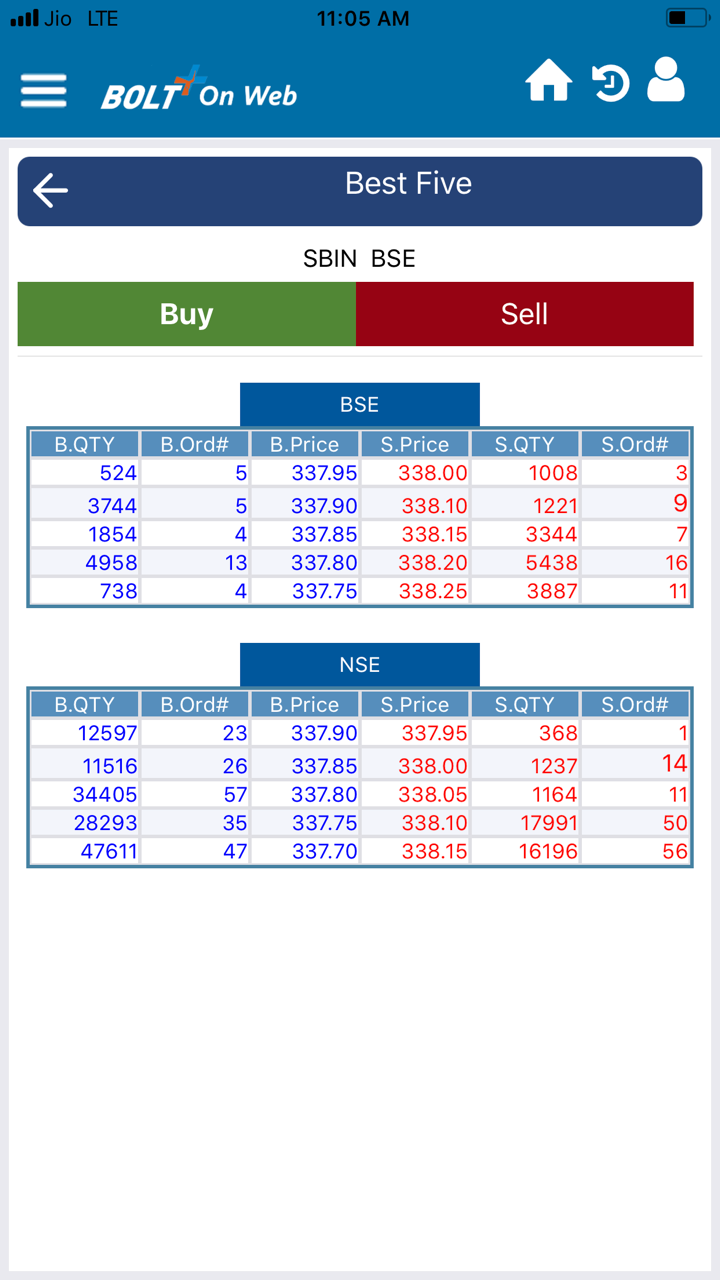The width and height of the screenshot is (720, 1280).
Task: Click NSE sell price 337.95
Action: [434, 733]
